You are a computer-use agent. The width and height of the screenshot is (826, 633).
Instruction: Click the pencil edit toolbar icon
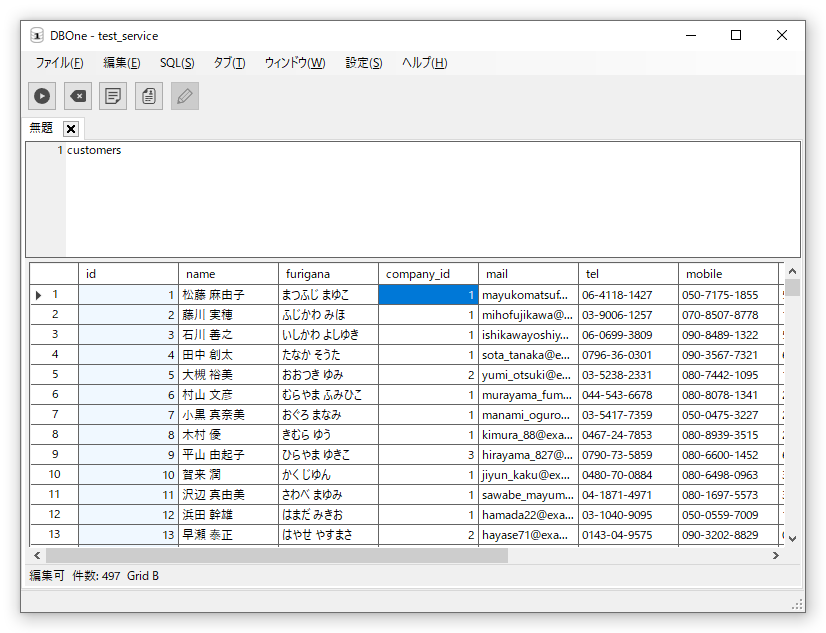tap(185, 96)
